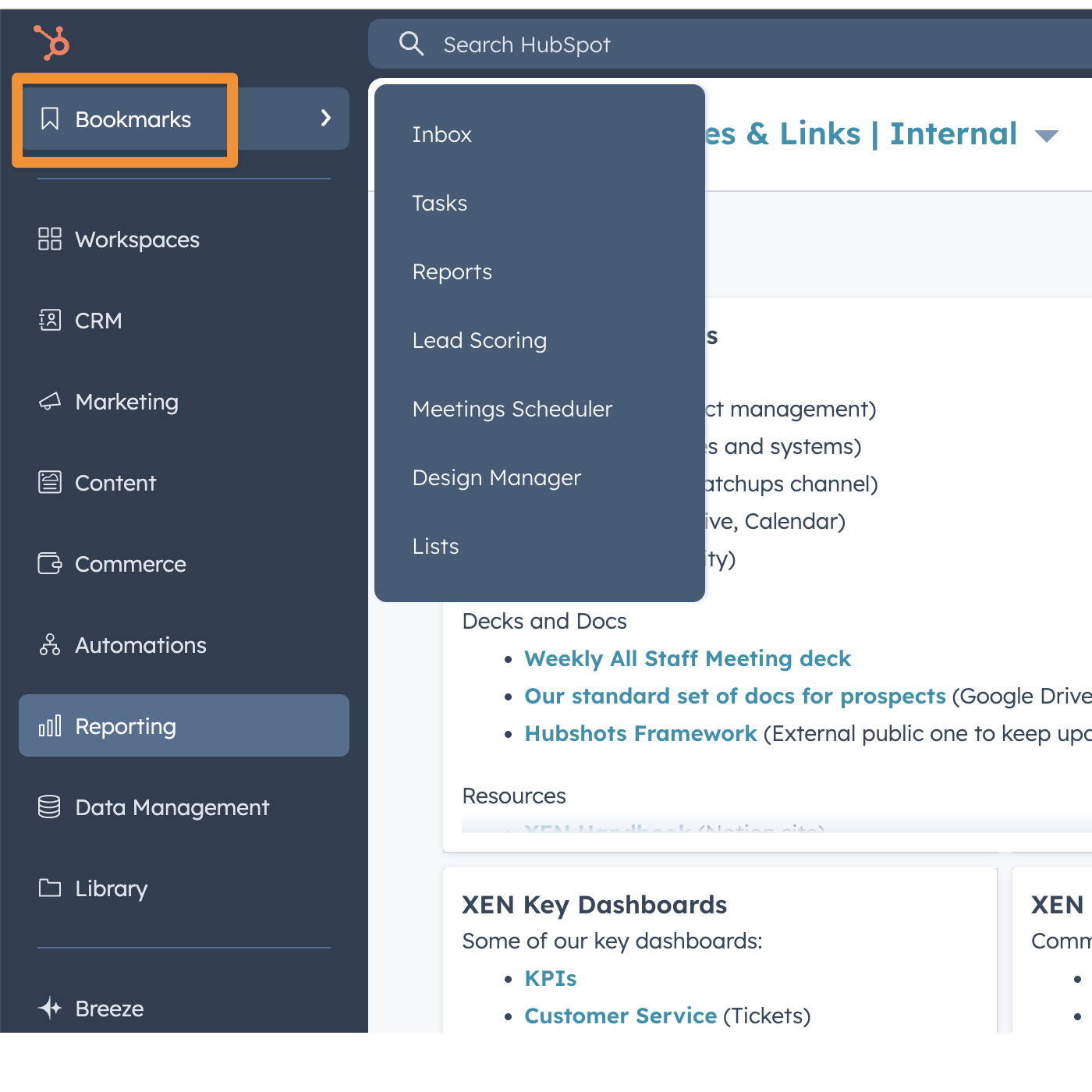Open Workspaces via its grid icon
This screenshot has width=1092, height=1092.
(x=50, y=239)
